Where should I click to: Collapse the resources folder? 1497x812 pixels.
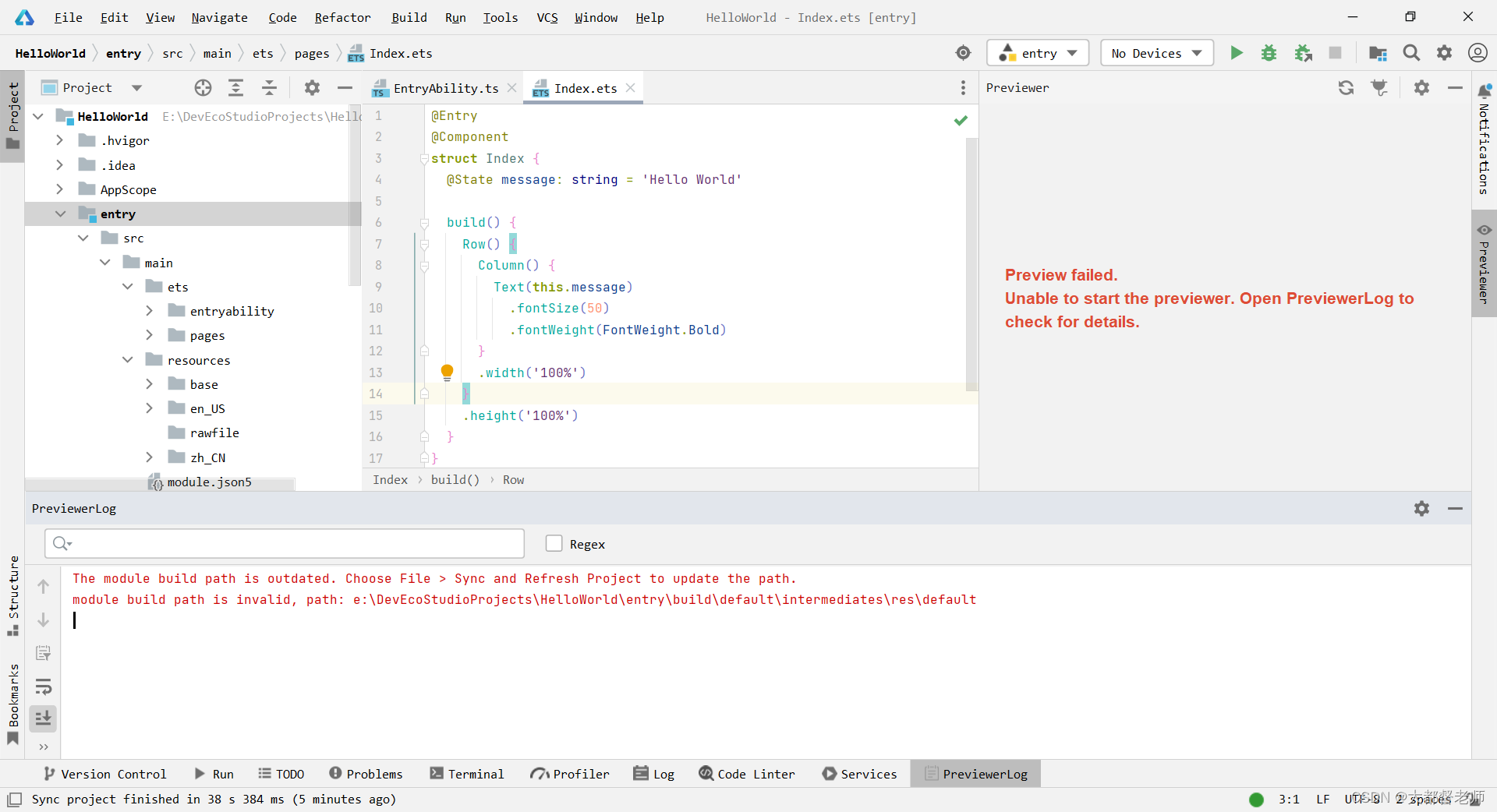pyautogui.click(x=127, y=360)
